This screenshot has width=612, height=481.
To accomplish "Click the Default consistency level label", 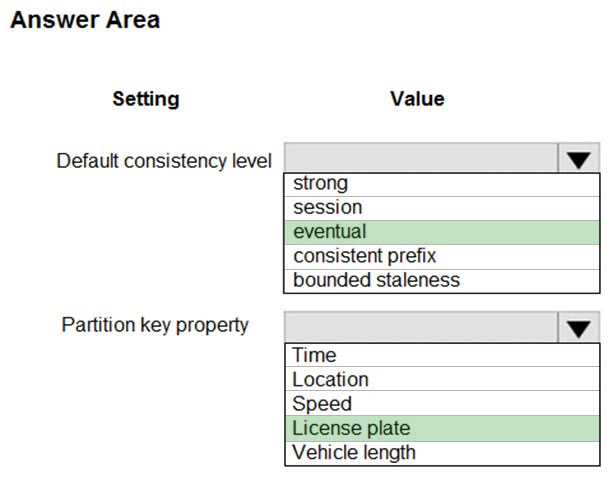I will [x=164, y=161].
